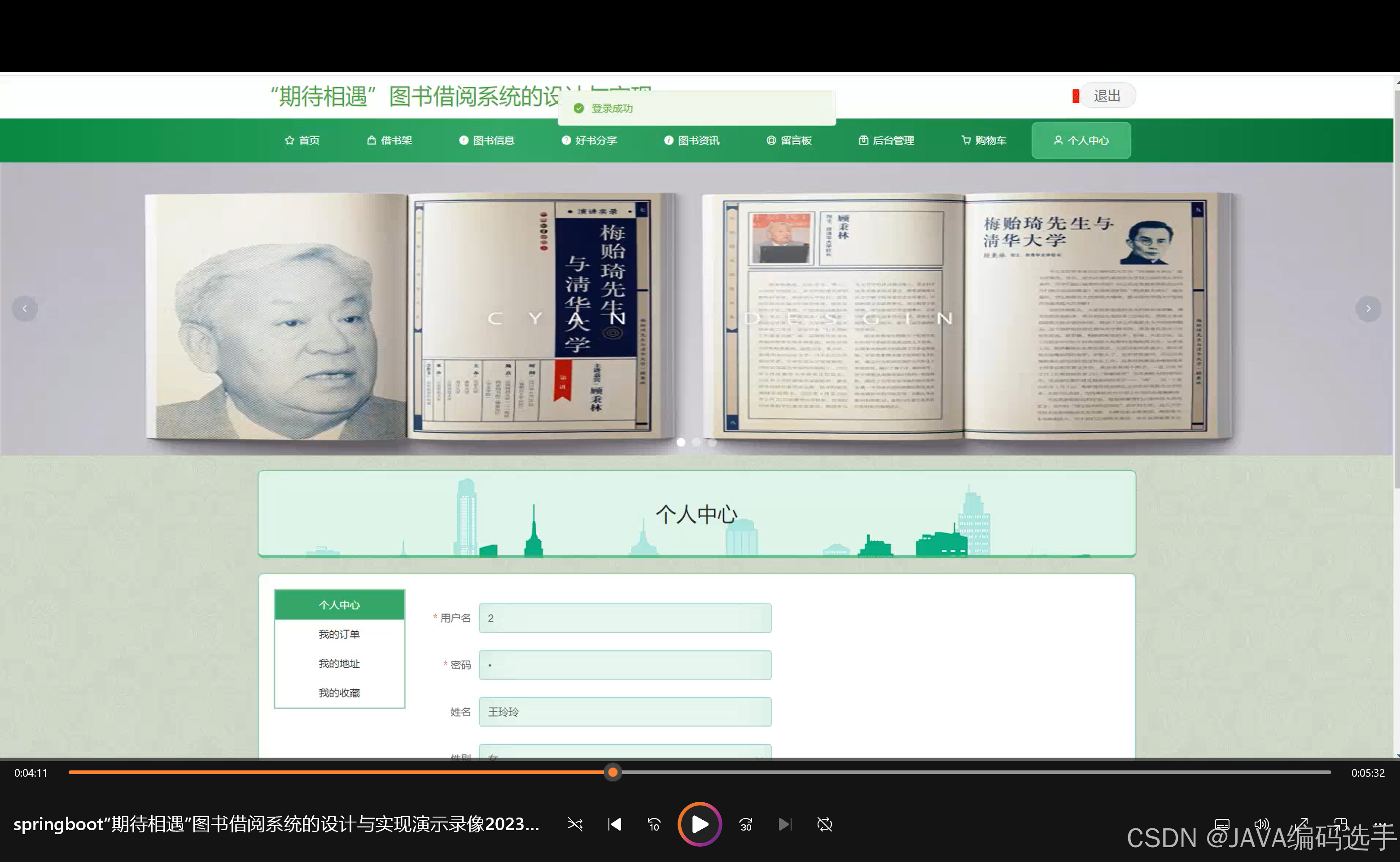Viewport: 1400px width, 862px height.
Task: Click the person icon beside 个人中心 in the nav bar
Action: click(1058, 140)
